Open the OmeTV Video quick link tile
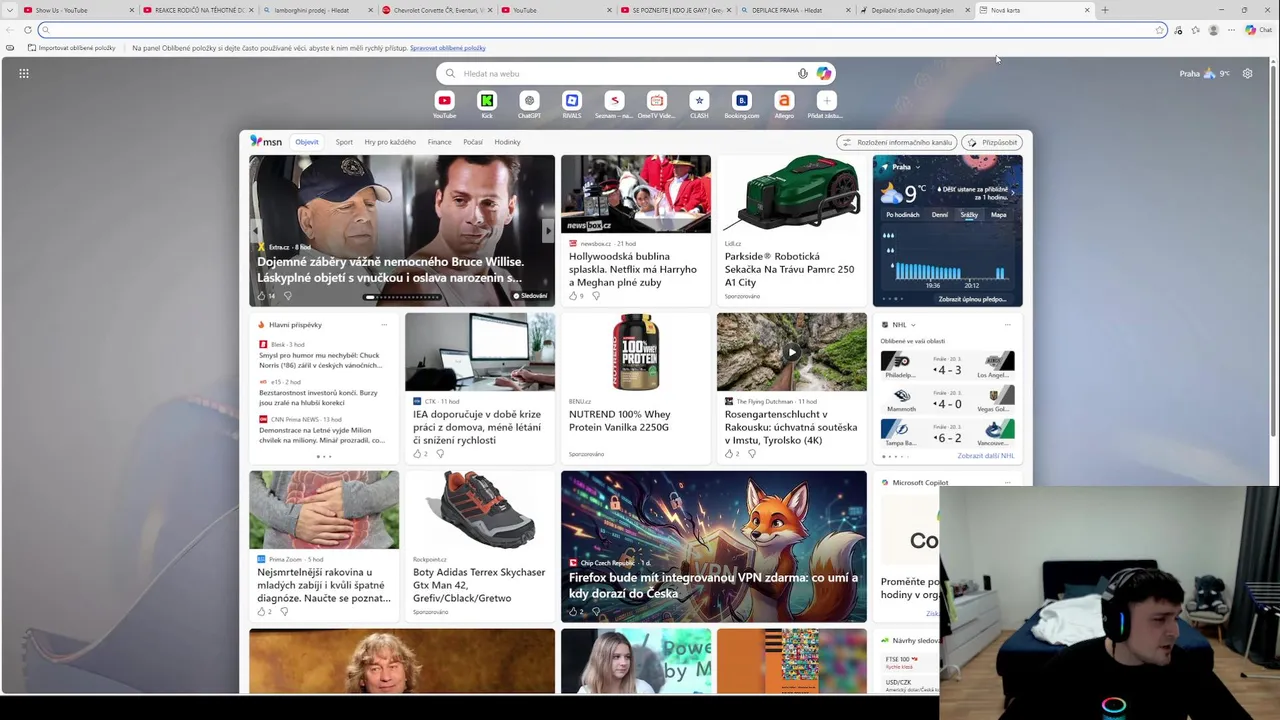Image resolution: width=1280 pixels, height=720 pixels. point(656,104)
